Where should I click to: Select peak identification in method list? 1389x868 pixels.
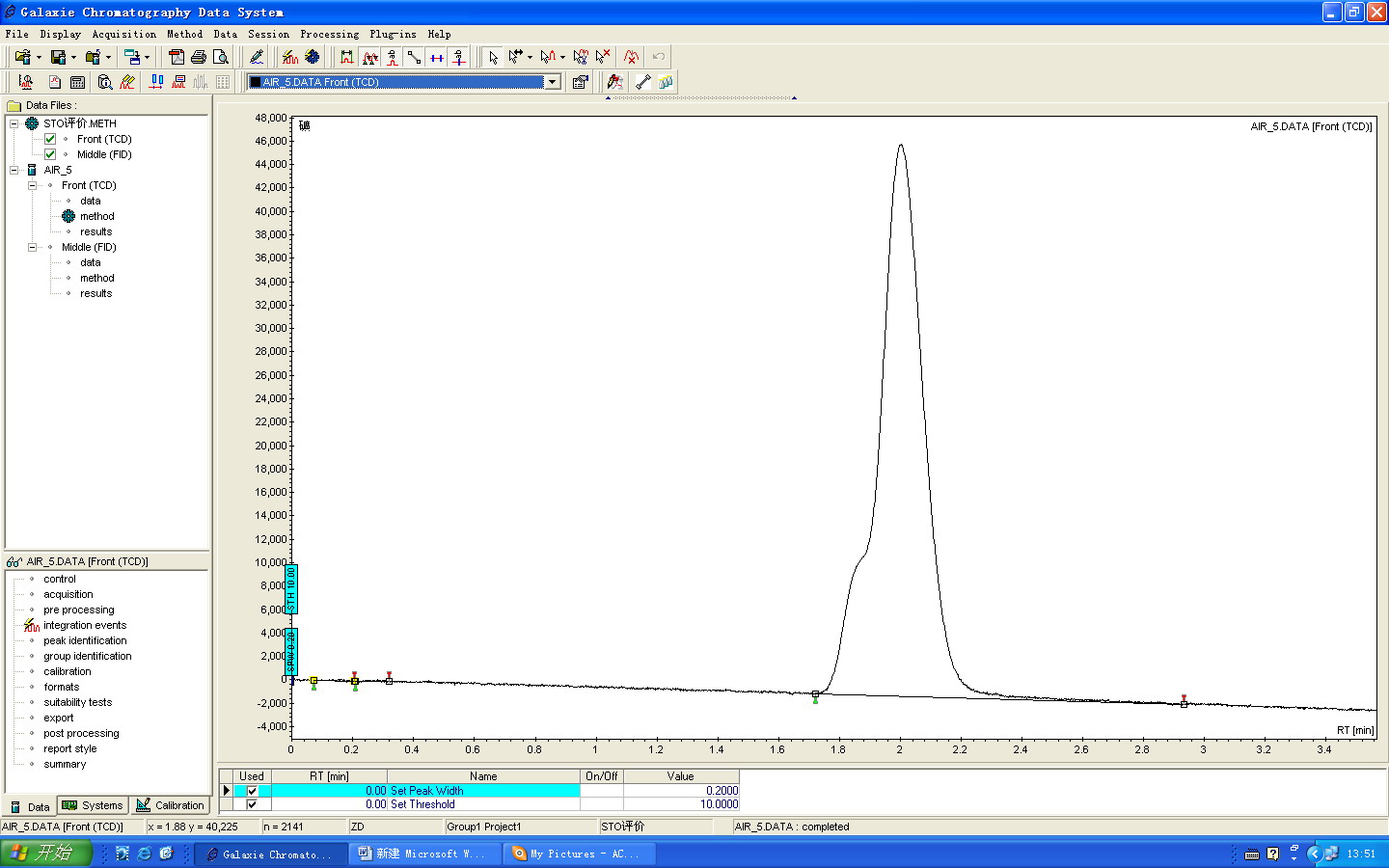[85, 640]
